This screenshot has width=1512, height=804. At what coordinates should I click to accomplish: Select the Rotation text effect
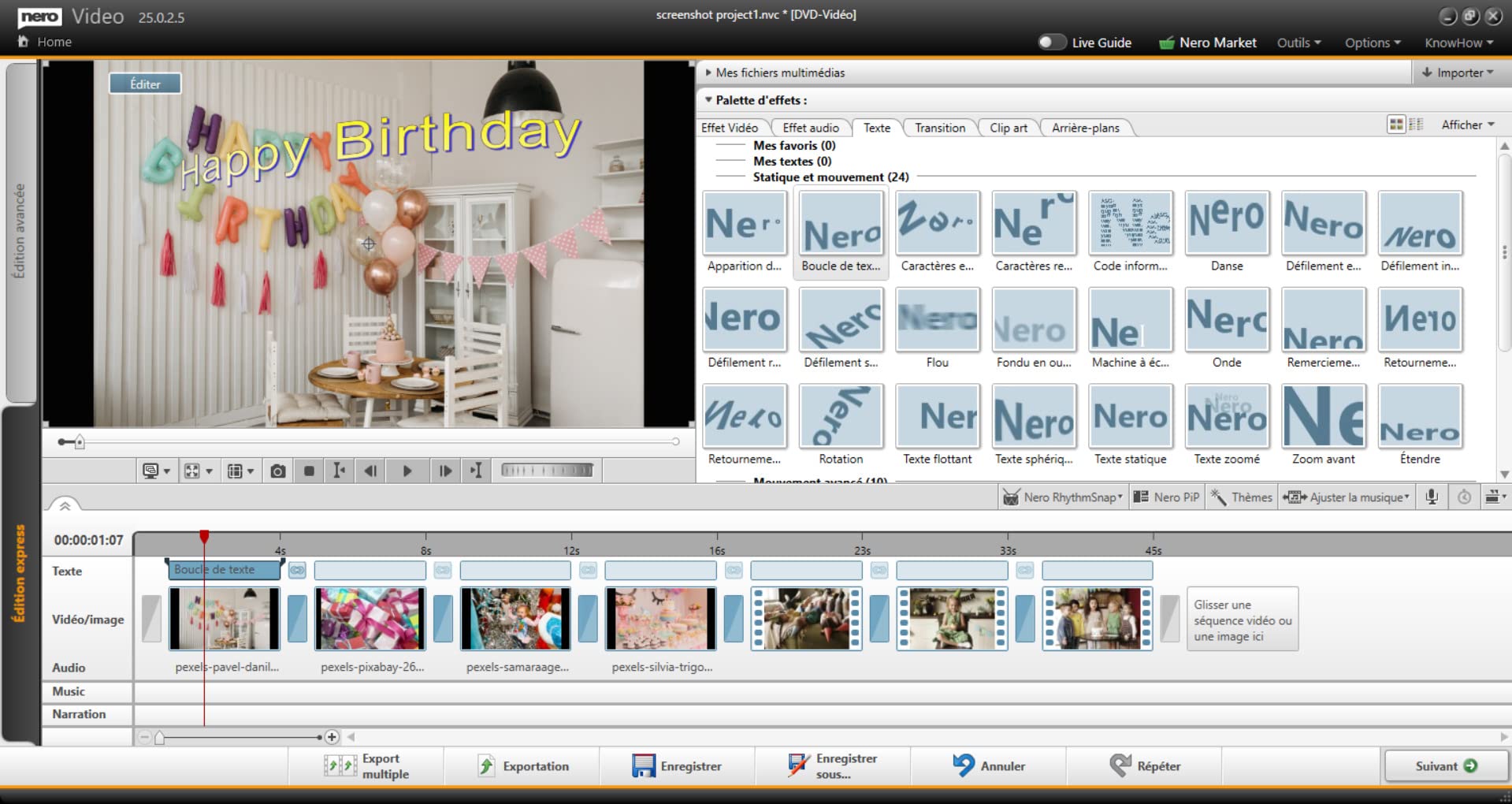point(841,426)
